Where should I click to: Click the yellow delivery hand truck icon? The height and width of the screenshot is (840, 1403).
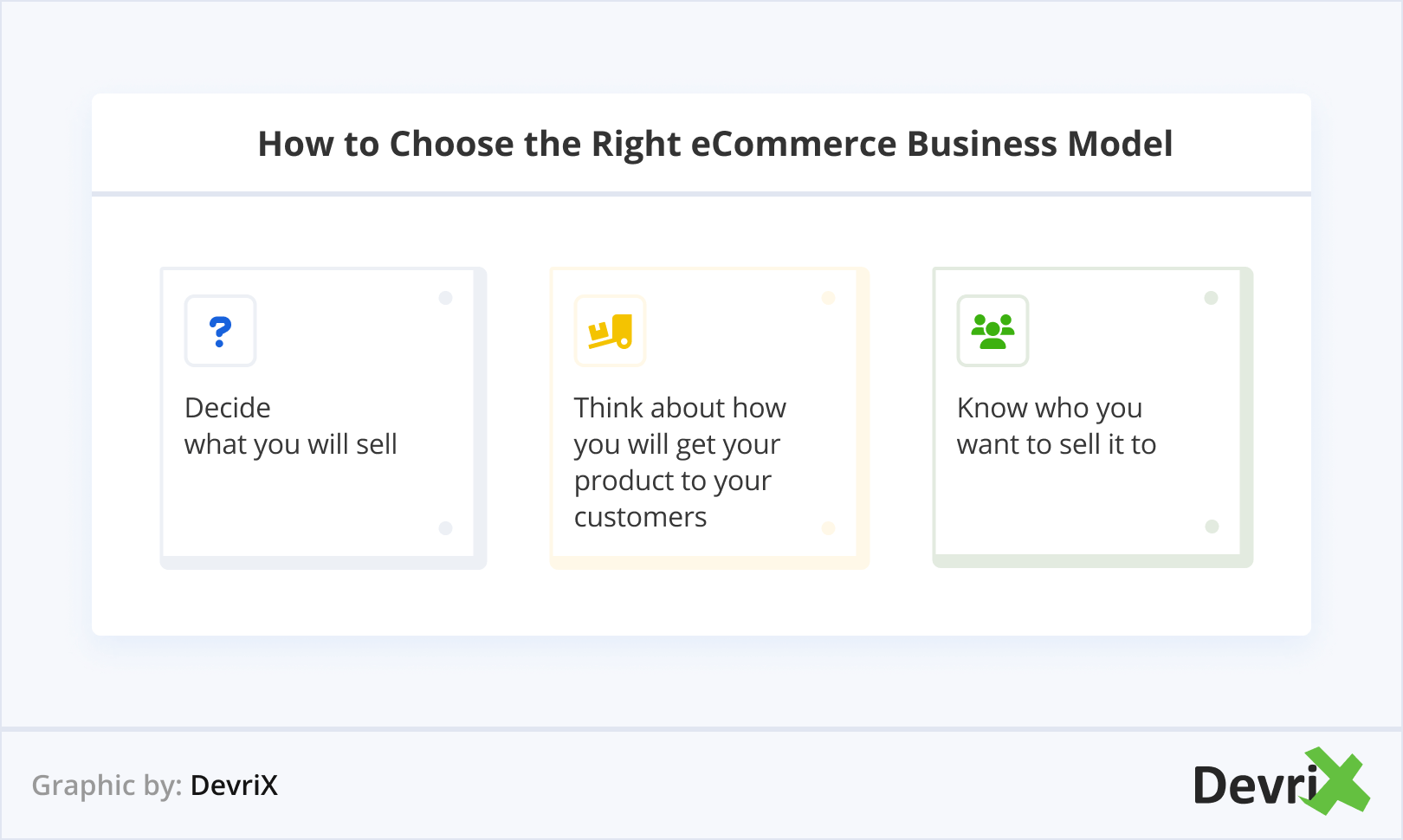pyautogui.click(x=611, y=332)
